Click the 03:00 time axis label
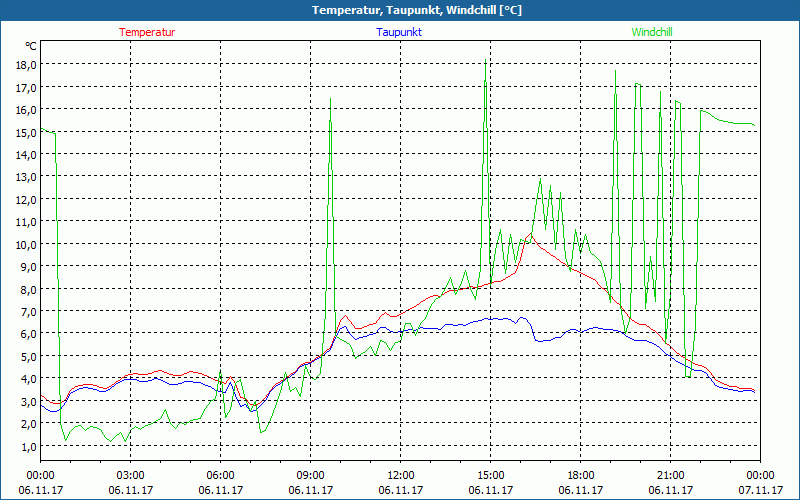The width and height of the screenshot is (800, 500). (130, 475)
